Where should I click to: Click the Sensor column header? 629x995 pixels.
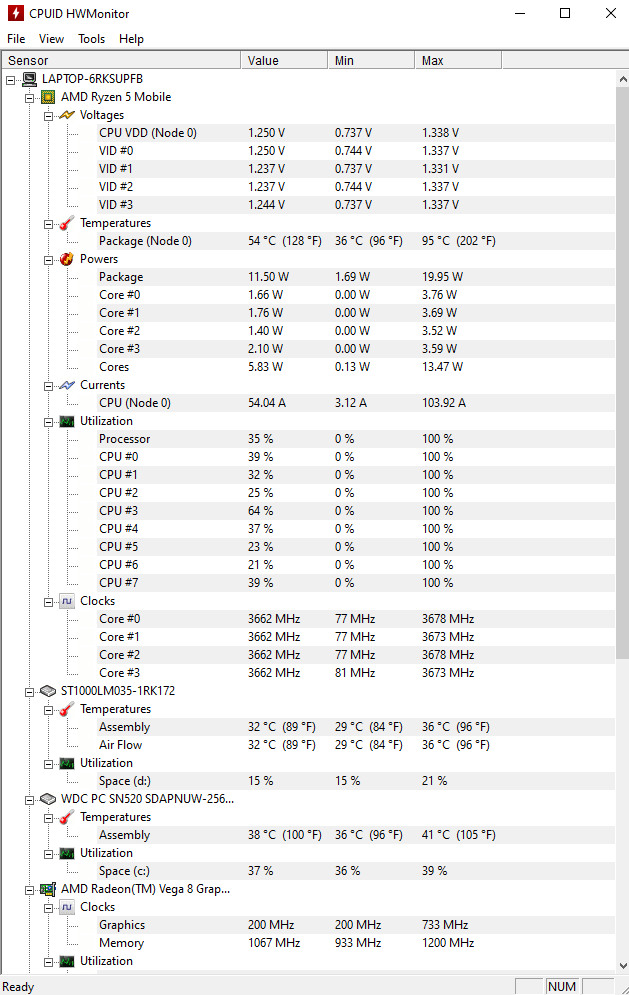pyautogui.click(x=121, y=60)
